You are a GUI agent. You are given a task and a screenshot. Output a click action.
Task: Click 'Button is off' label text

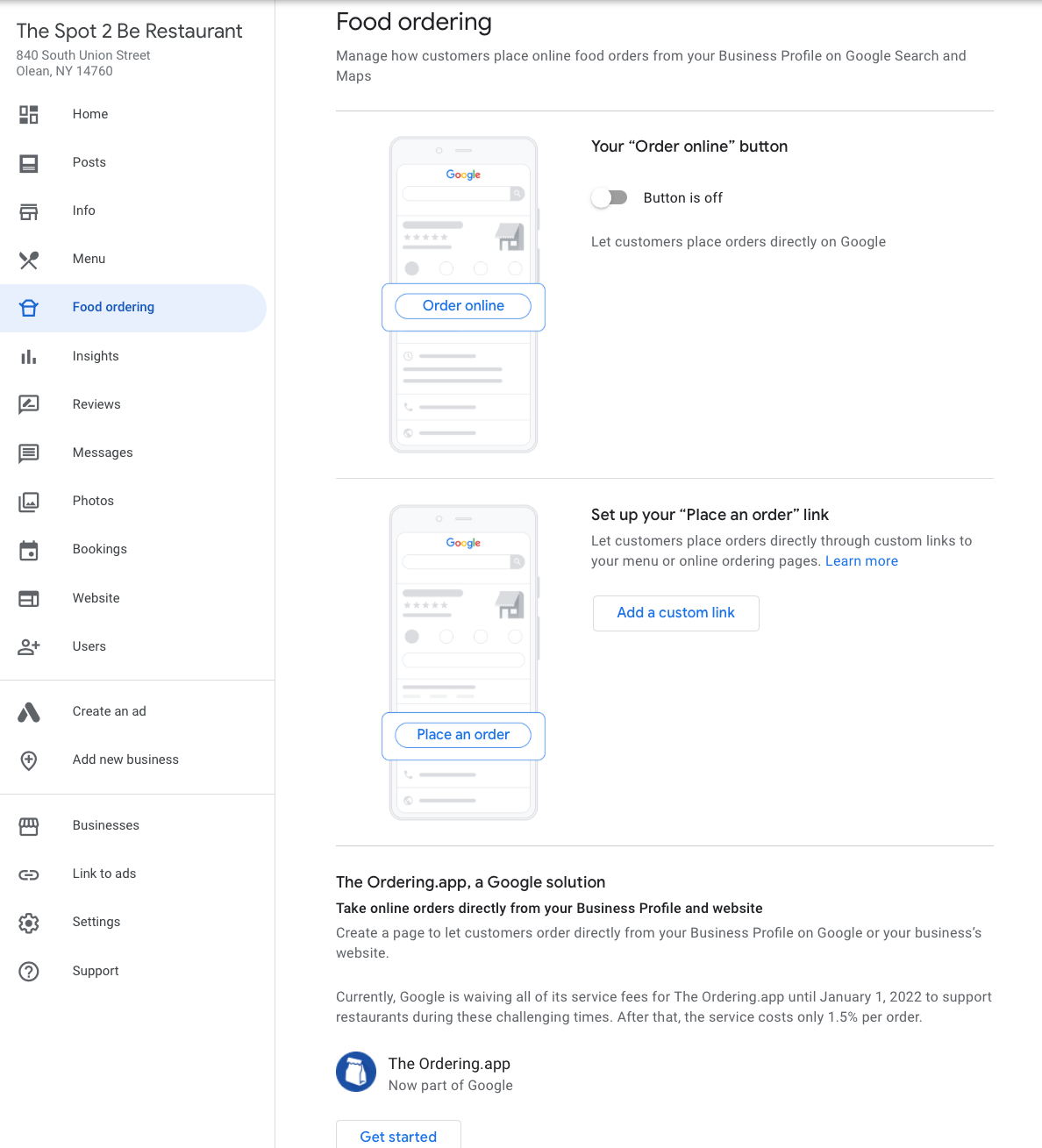pyautogui.click(x=683, y=198)
